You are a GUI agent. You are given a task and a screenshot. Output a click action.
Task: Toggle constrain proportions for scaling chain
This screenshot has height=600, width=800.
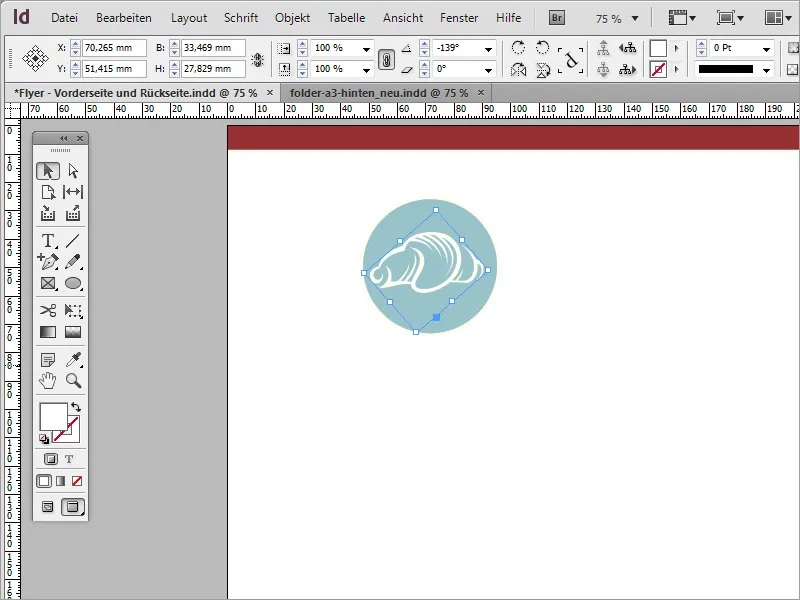(x=386, y=59)
